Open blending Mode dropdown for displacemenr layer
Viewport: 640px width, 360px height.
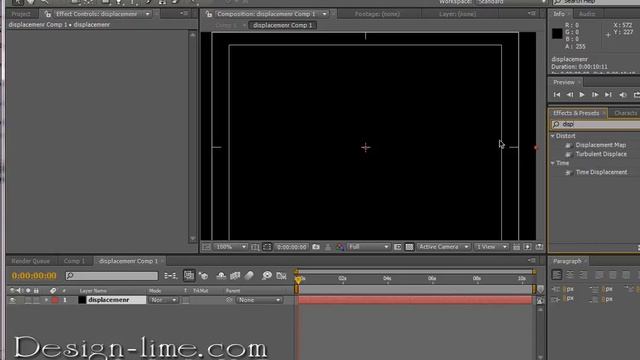click(163, 300)
